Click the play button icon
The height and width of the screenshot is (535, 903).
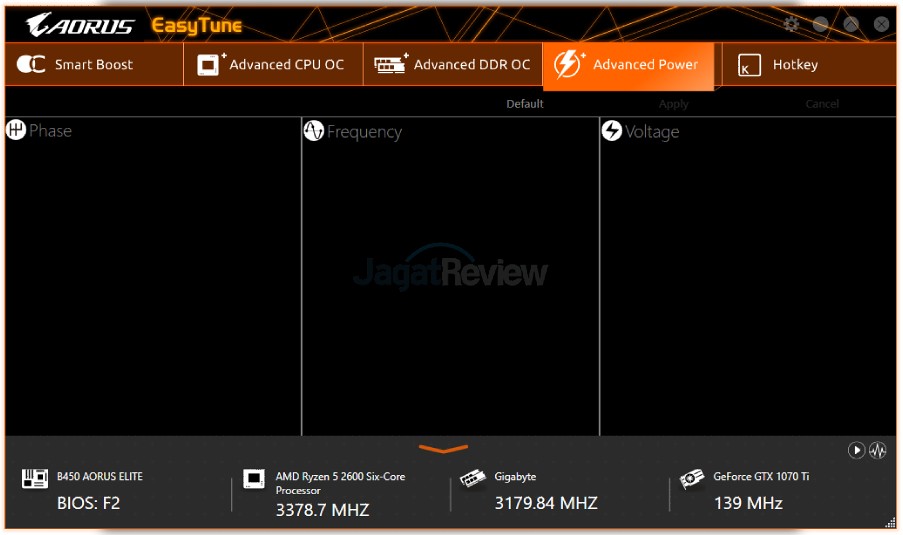point(856,450)
